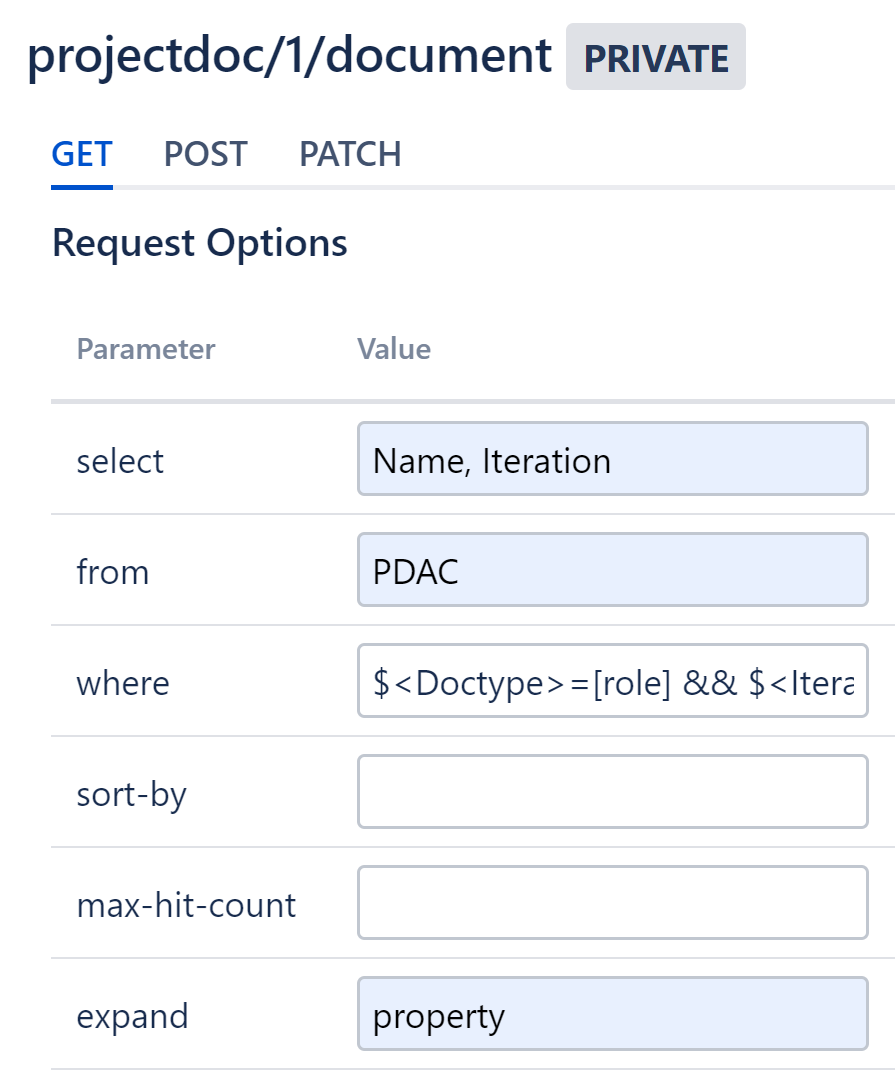This screenshot has width=895, height=1078.
Task: Click the 'max-hit-count' parameter label
Action: (186, 906)
